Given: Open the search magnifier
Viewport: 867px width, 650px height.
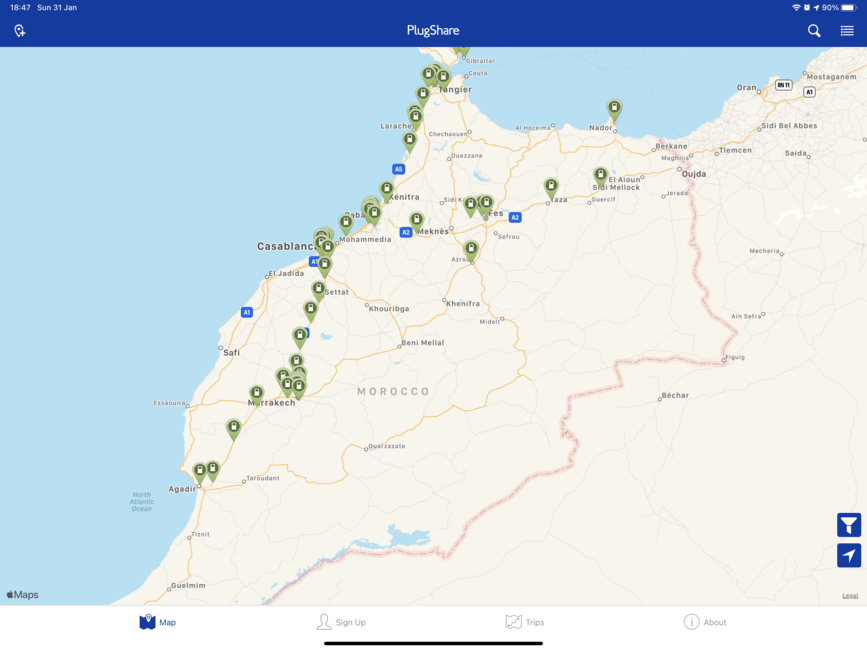Looking at the screenshot, I should click(814, 30).
